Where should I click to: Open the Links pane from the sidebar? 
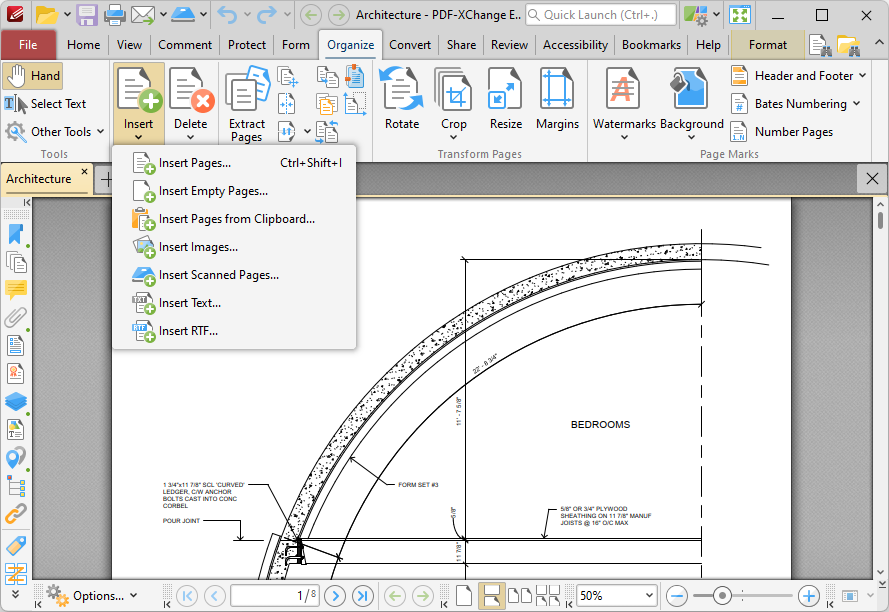pos(16,514)
